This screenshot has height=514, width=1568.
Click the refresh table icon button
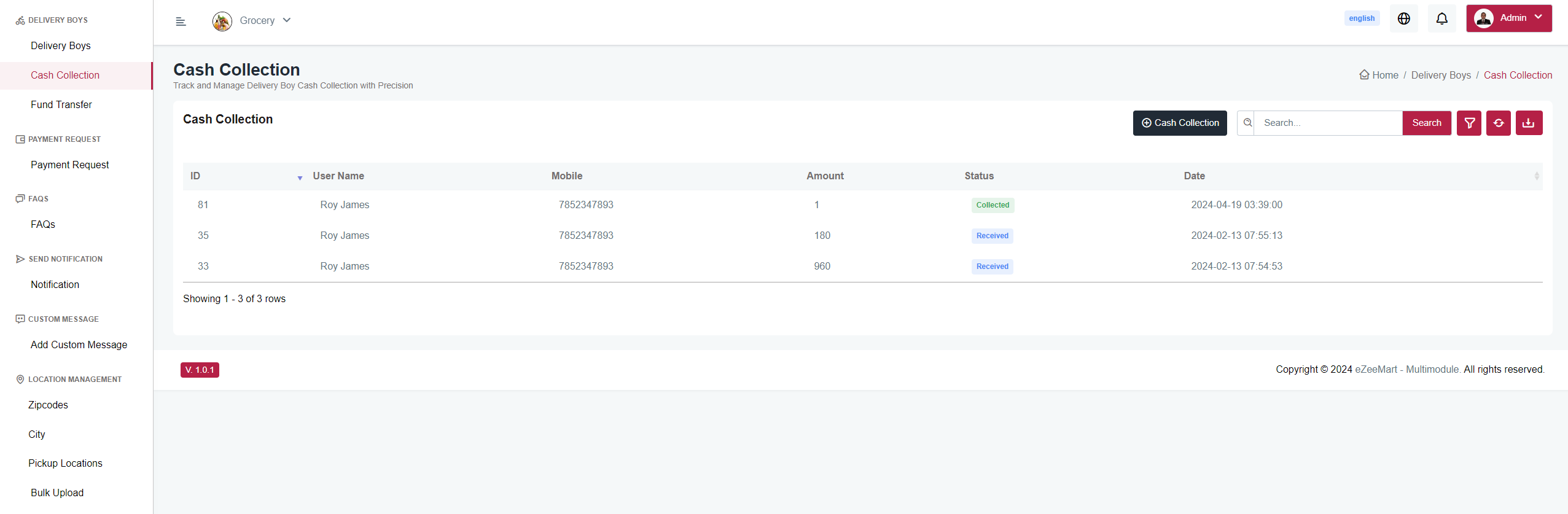(1499, 123)
